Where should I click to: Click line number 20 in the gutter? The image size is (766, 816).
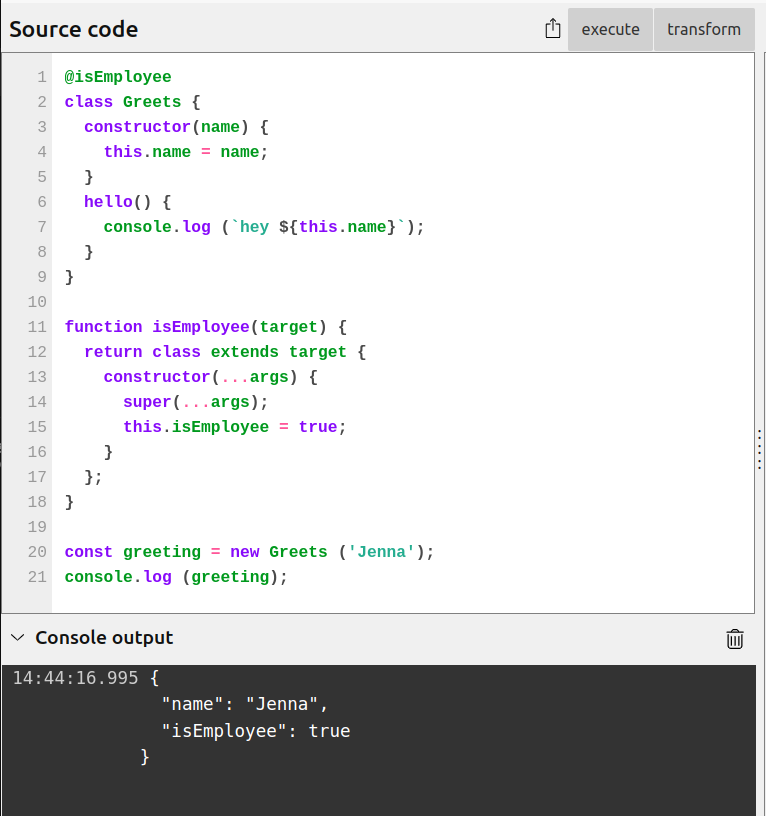click(x=38, y=552)
